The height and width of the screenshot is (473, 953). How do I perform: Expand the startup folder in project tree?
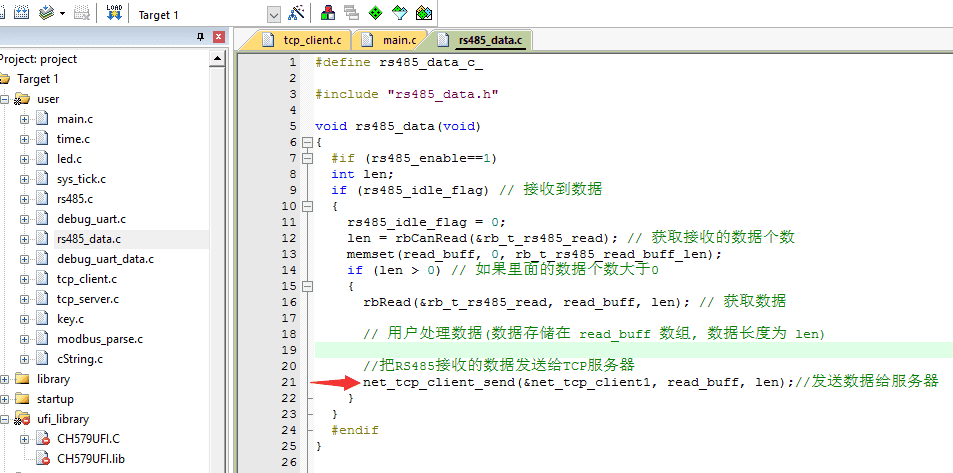point(6,399)
